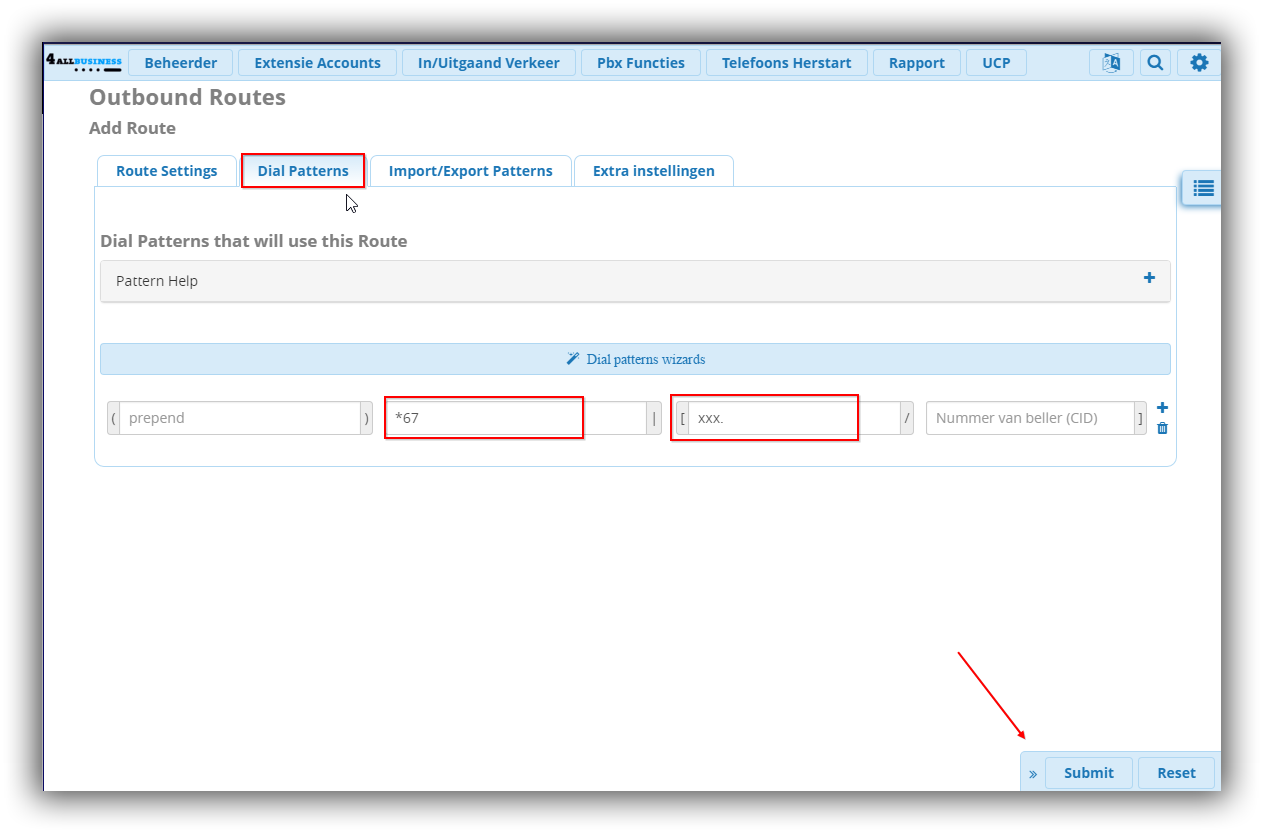Open the Pbx Functies menu
Image resolution: width=1263 pixels, height=833 pixels.
(x=641, y=63)
